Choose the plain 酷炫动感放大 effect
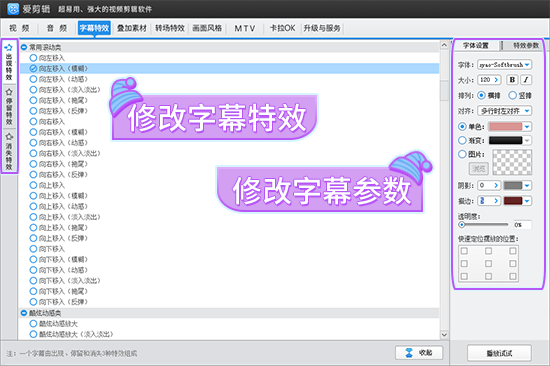Screen dimensions: 550x366 (x=53, y=324)
